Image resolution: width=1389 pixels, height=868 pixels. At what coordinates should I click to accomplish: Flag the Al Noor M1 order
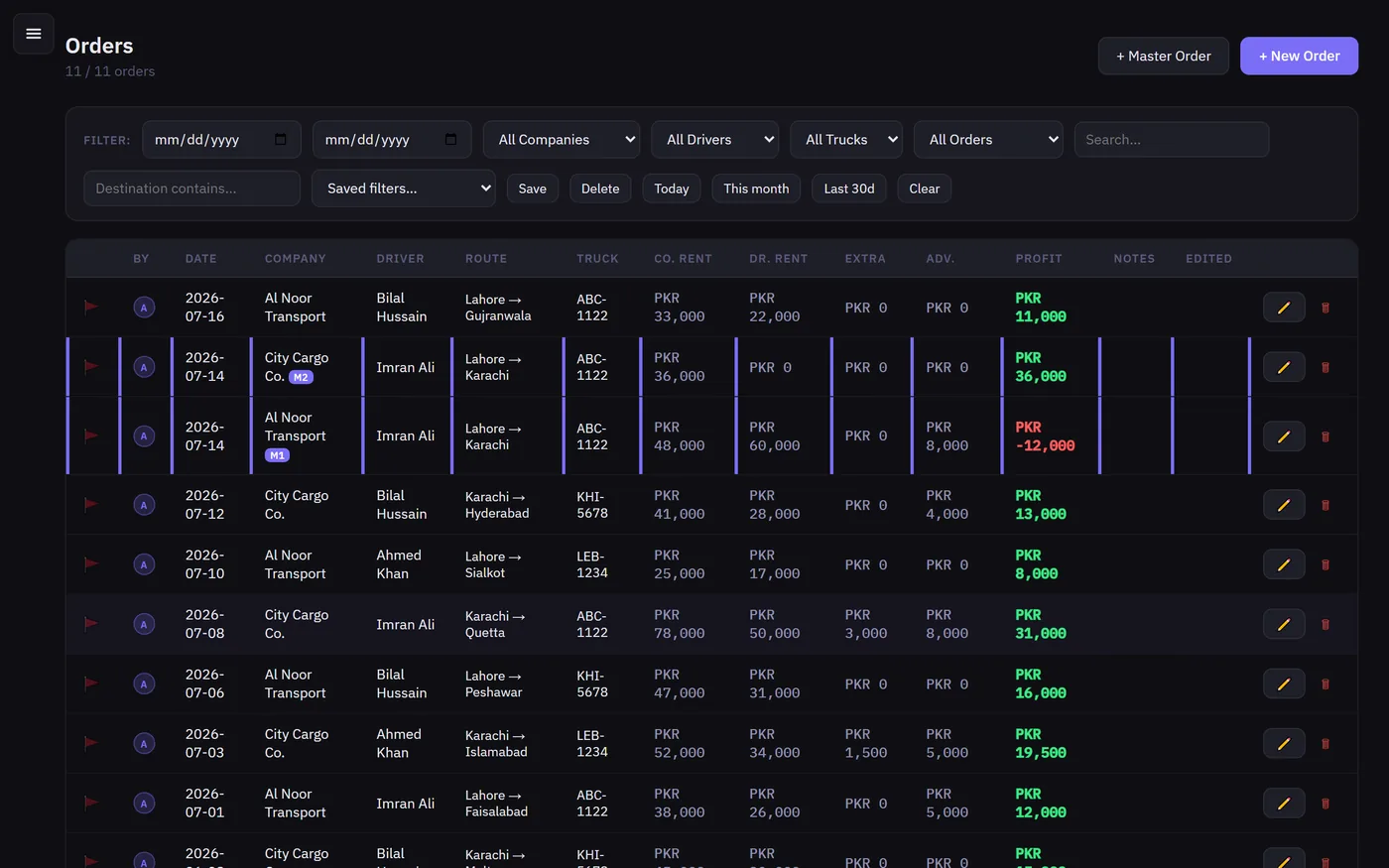[x=91, y=435]
